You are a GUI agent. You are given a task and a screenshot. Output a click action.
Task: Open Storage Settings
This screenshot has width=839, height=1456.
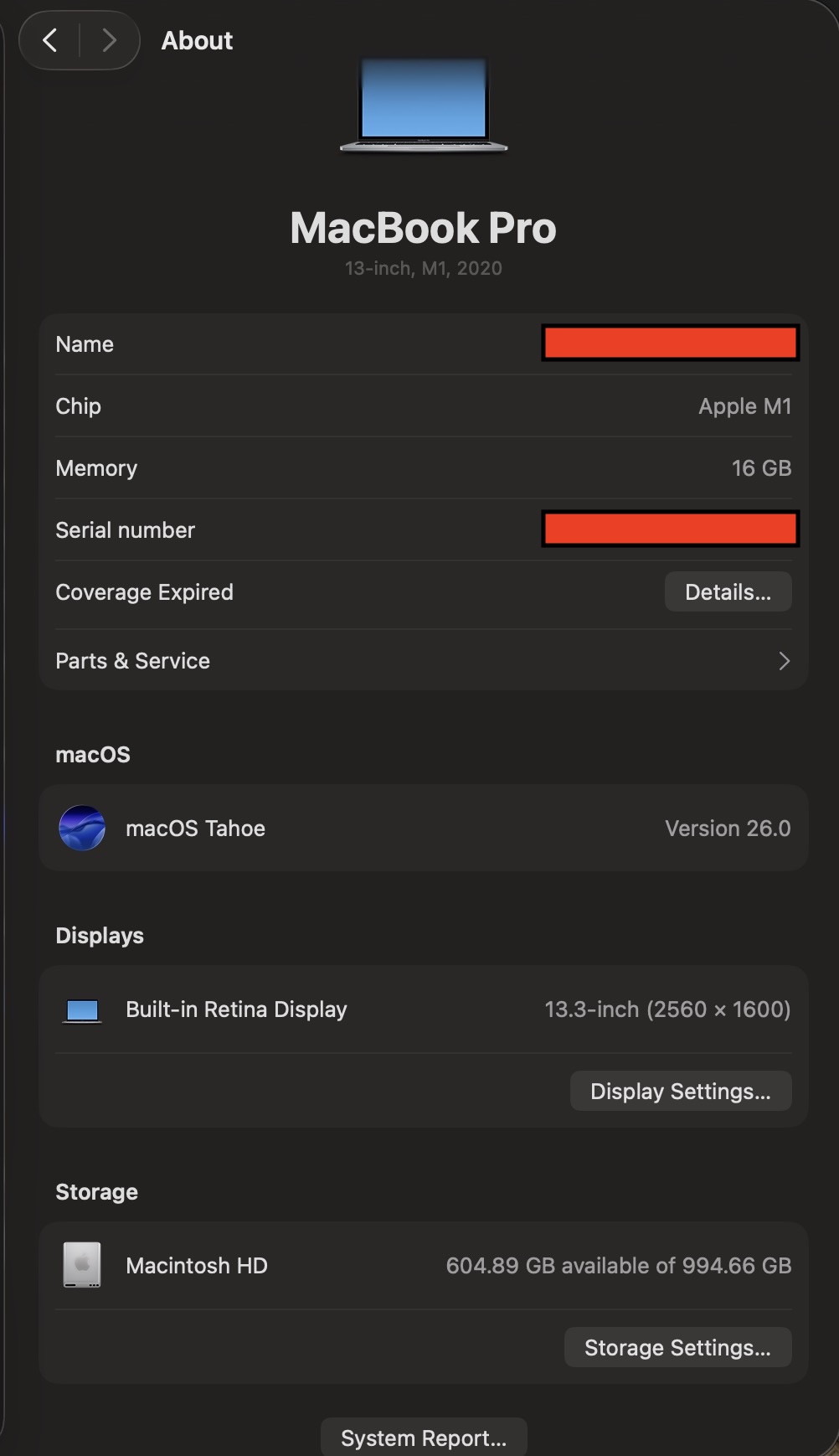tap(677, 1347)
